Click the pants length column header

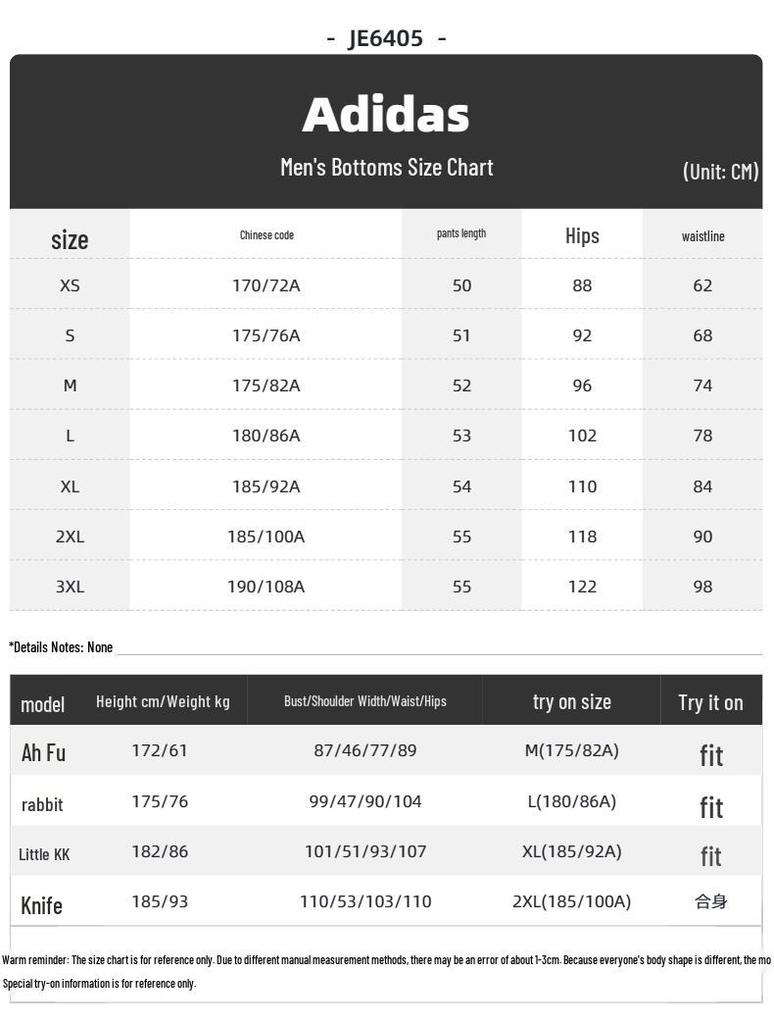461,234
